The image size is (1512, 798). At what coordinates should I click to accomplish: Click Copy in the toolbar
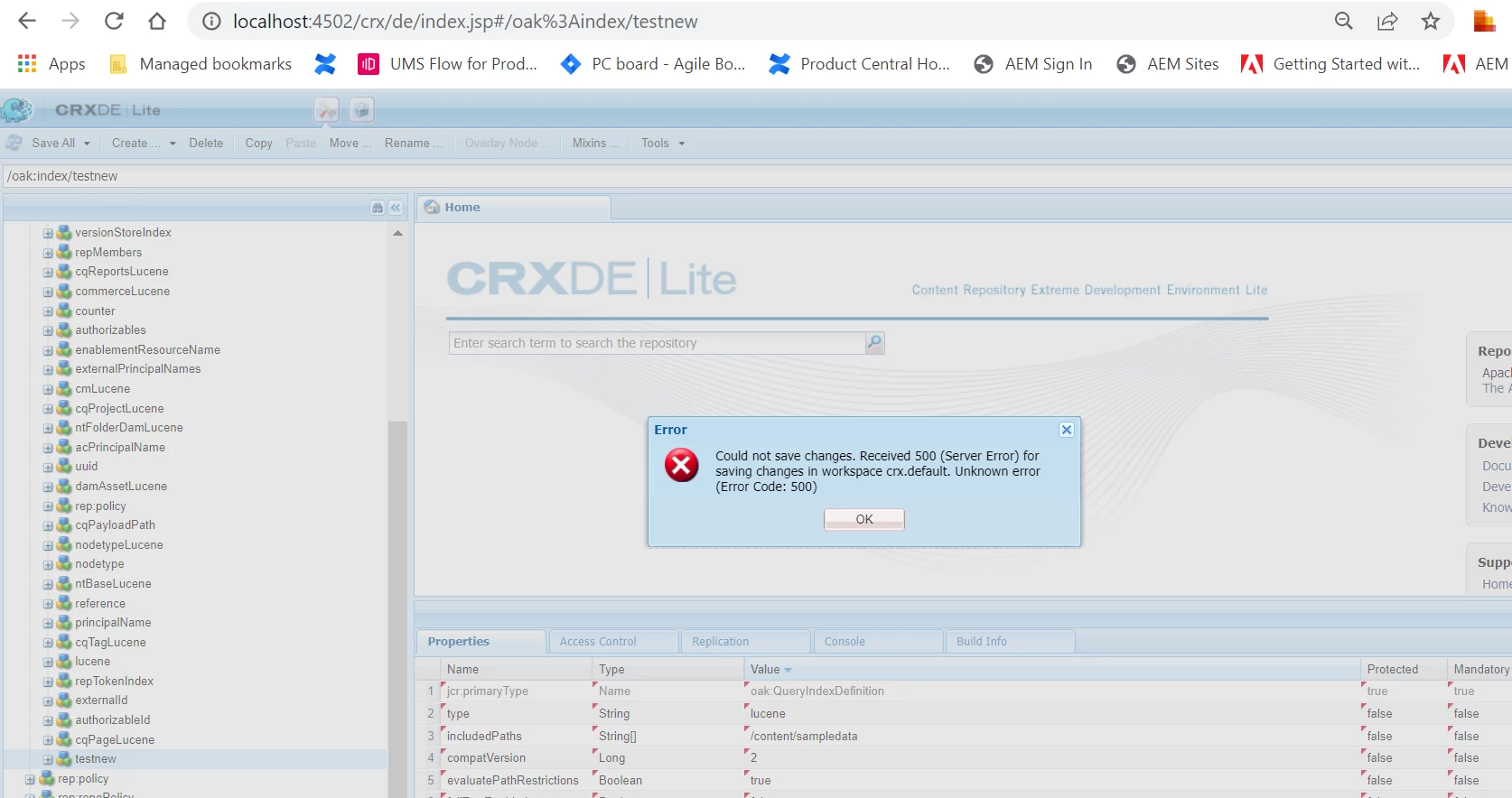[258, 143]
